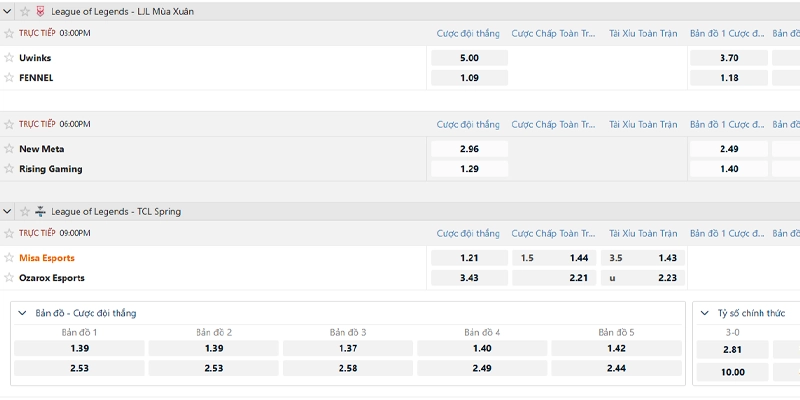Pick Bản đồ 2 odds 2.53
Viewport: 800px width, 400px height.
[214, 368]
